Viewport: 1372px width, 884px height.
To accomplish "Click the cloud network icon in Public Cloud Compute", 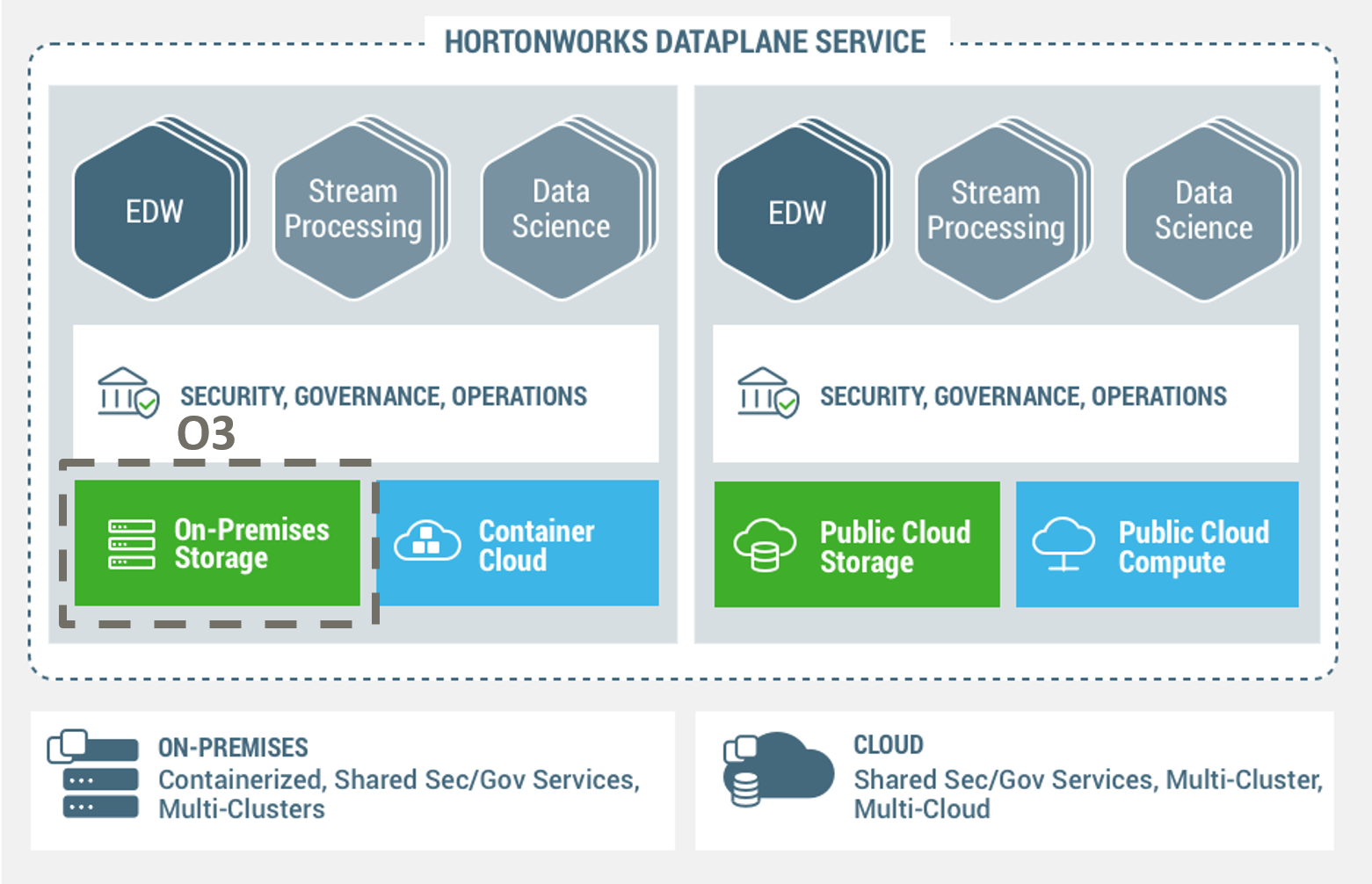I will 1063,544.
